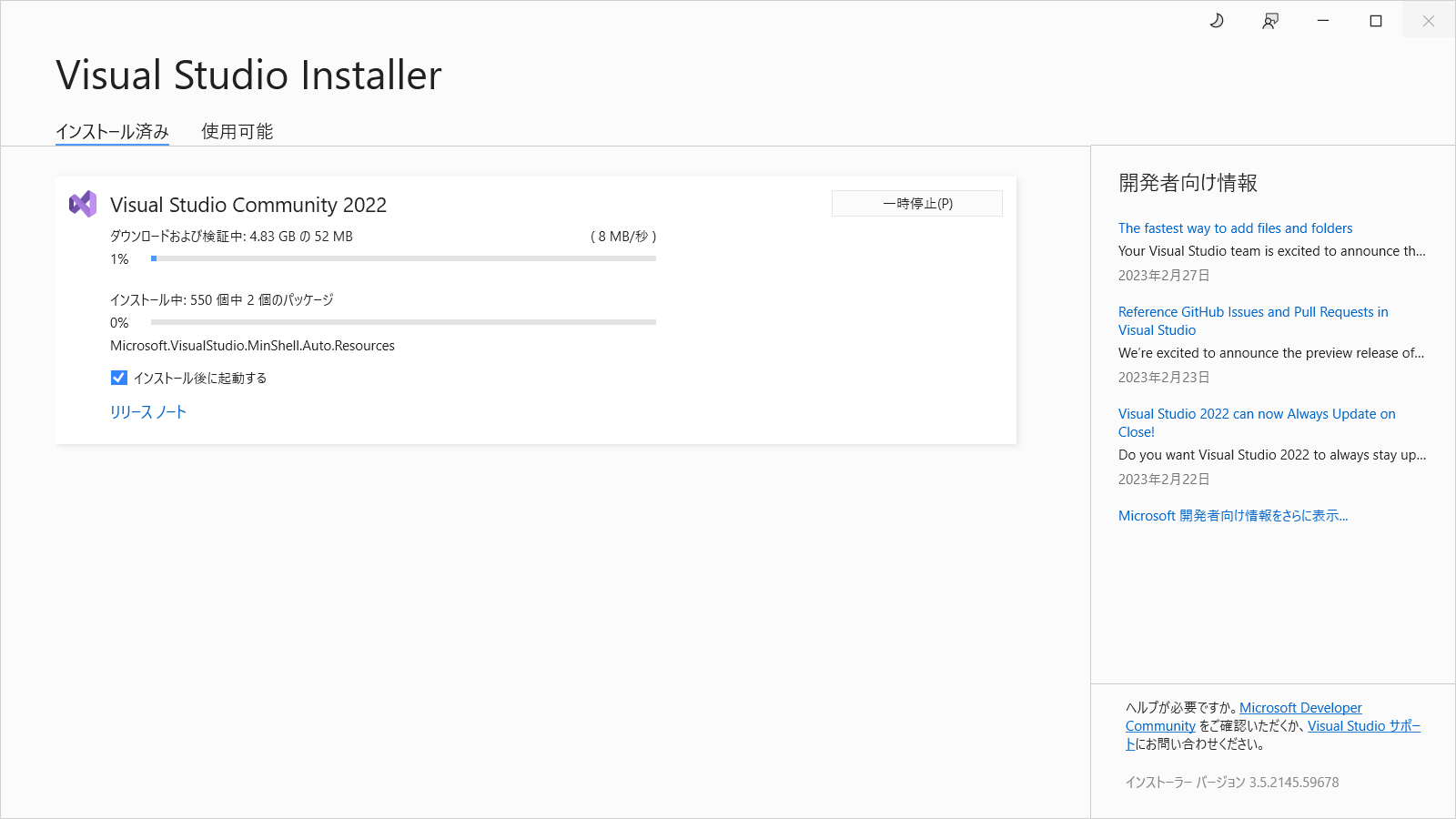
Task: Click the download progress bar at 1%
Action: [403, 258]
